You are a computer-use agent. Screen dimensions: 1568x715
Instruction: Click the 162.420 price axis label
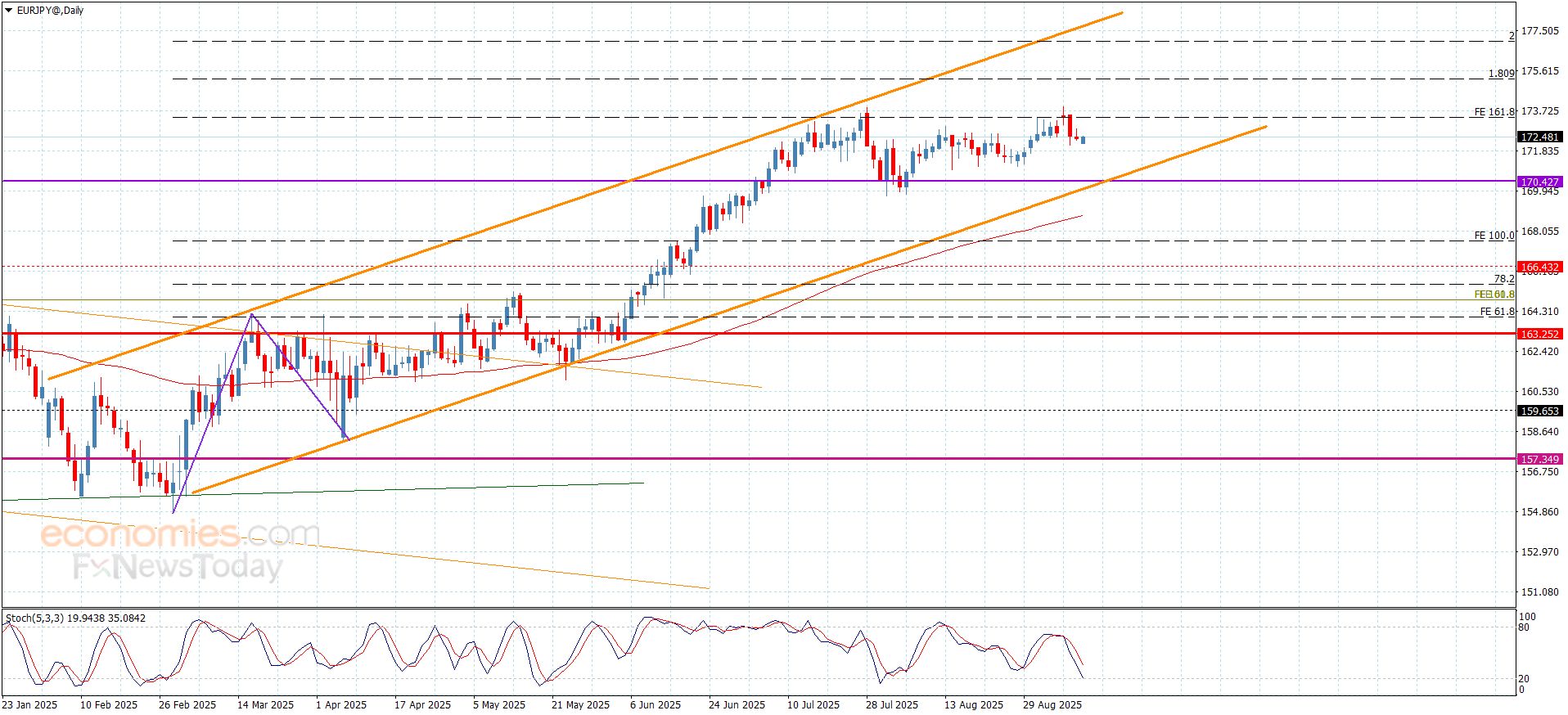1539,352
